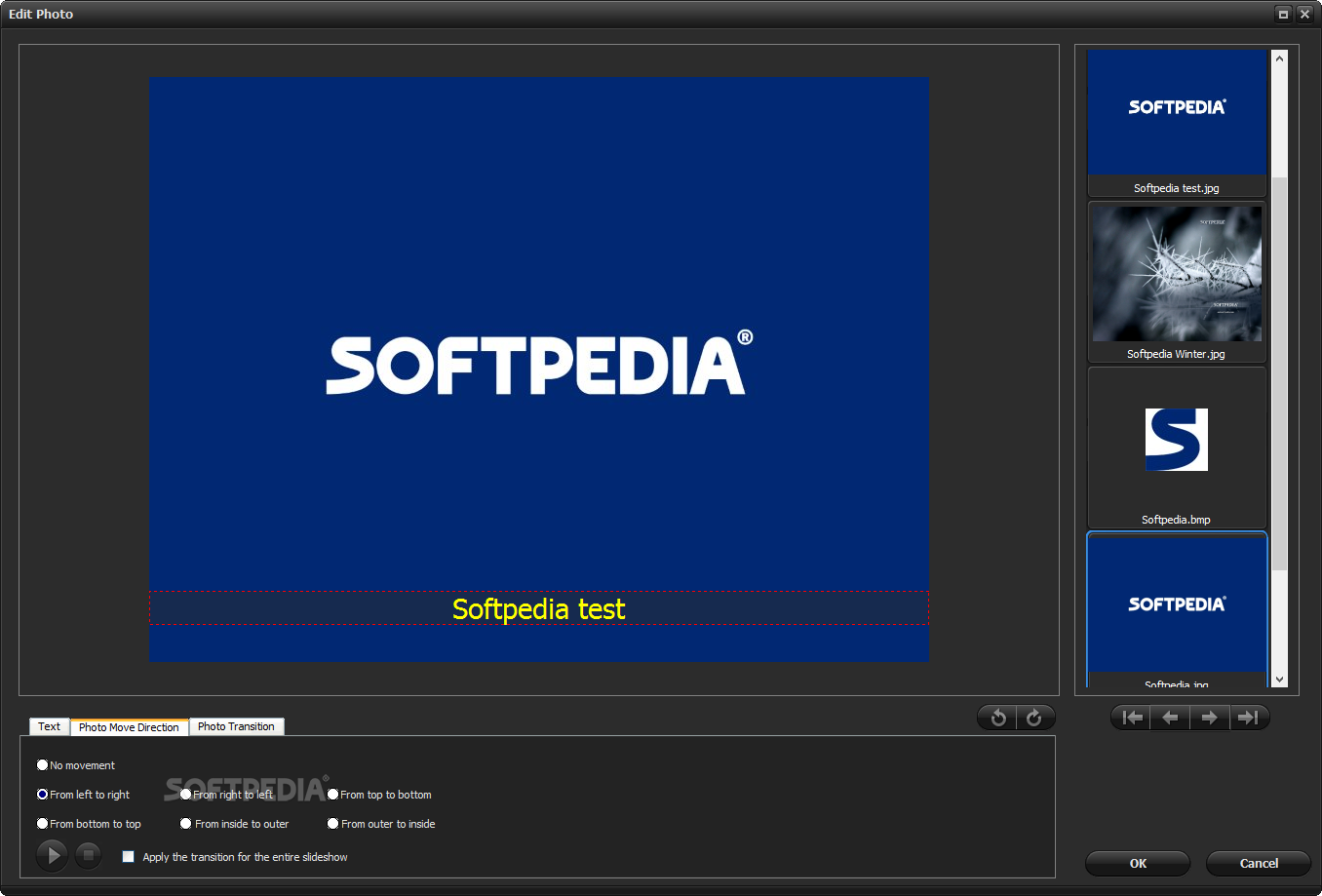
Task: Enable apply transition for entire slideshow
Action: (x=128, y=857)
